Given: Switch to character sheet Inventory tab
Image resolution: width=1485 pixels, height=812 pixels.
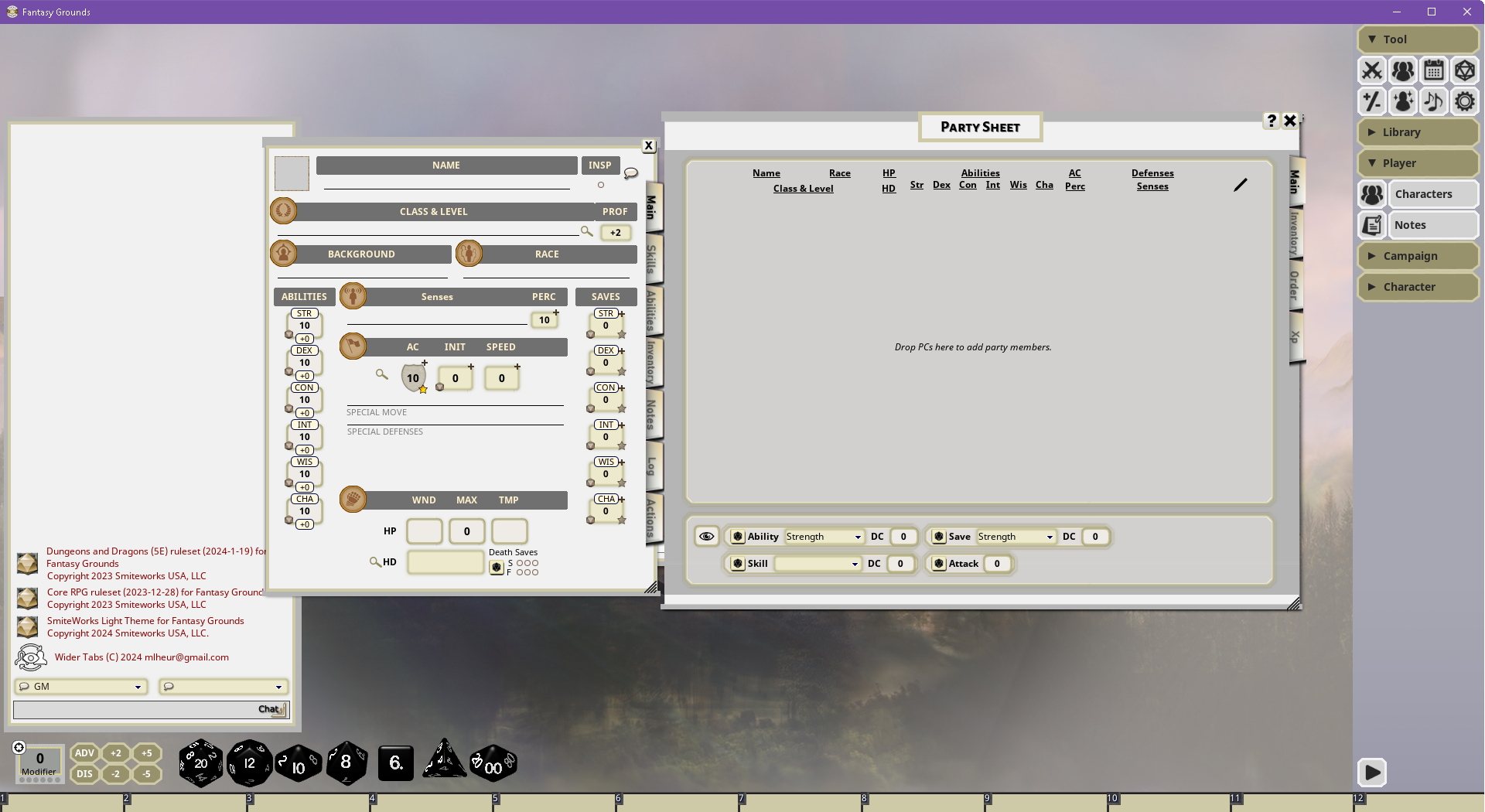Looking at the screenshot, I should 652,361.
